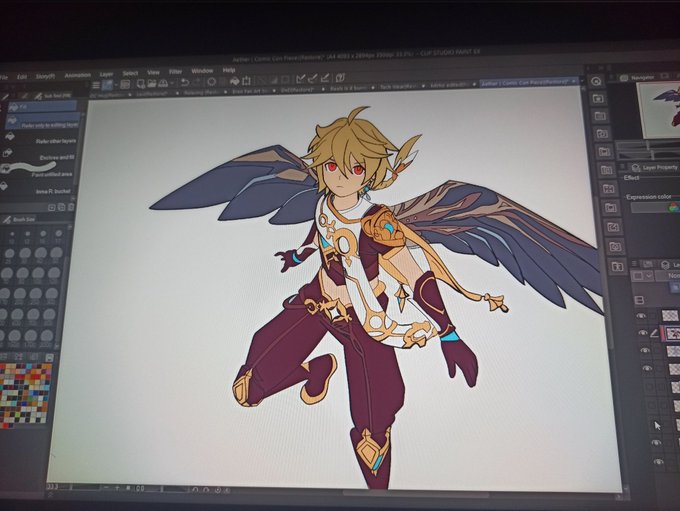The width and height of the screenshot is (680, 511).
Task: Click the command bar hamburger menu icon
Action: [96, 85]
